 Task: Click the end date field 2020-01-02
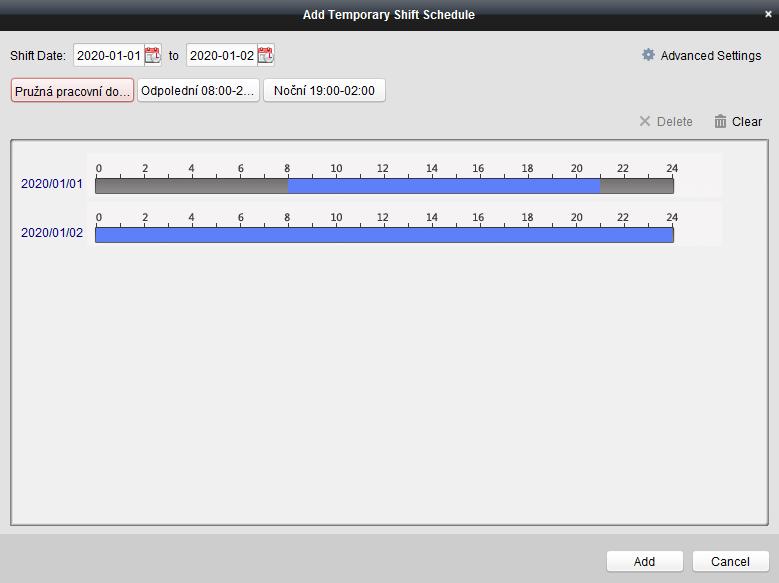222,55
